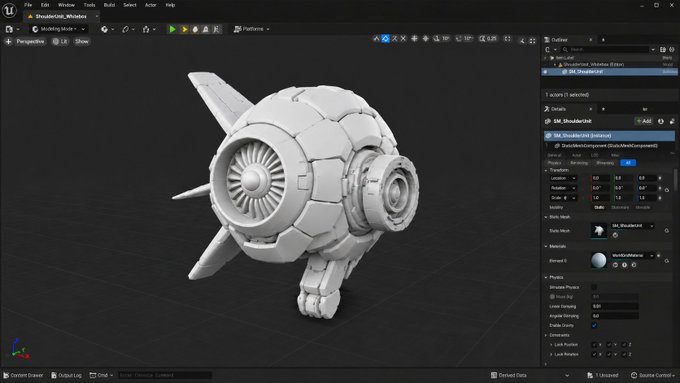Collapse the Transform section
The width and height of the screenshot is (680, 383).
[546, 170]
